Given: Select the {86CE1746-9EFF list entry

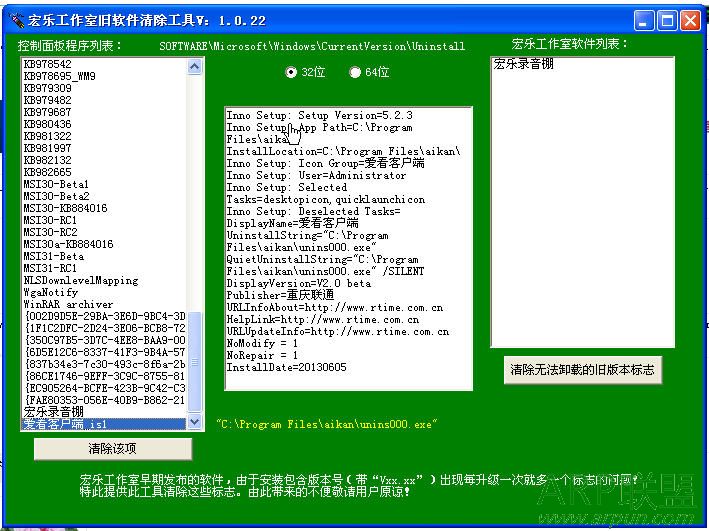Looking at the screenshot, I should (x=104, y=376).
